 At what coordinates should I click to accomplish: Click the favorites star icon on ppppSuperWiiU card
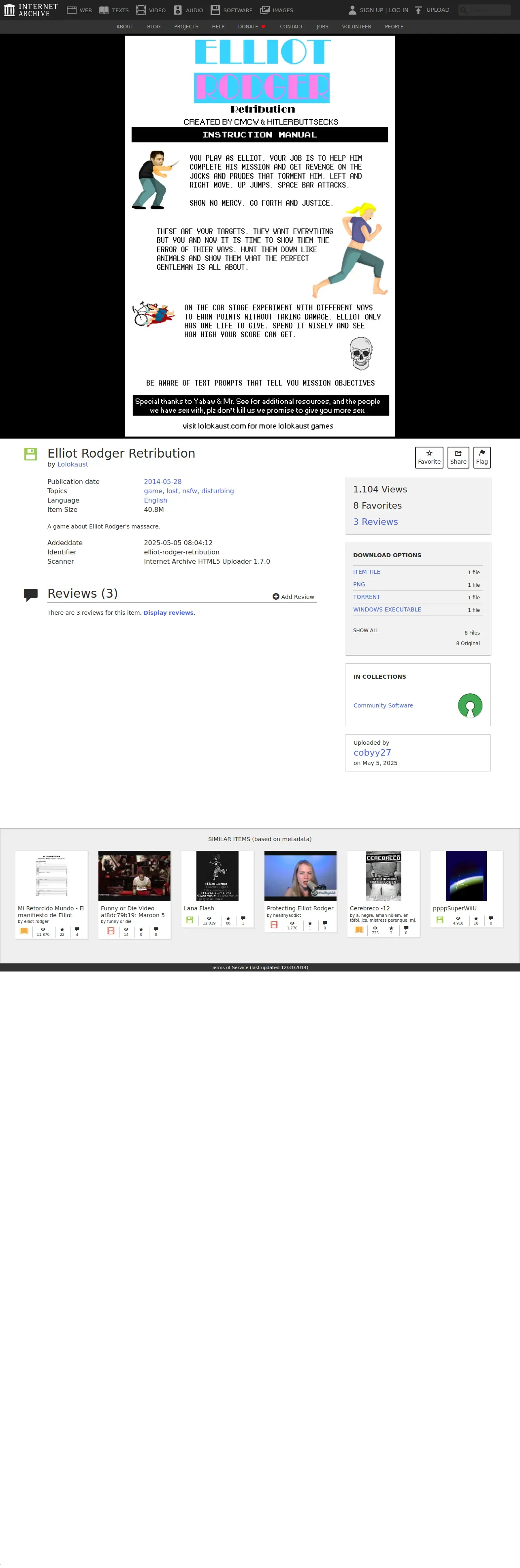[x=476, y=918]
